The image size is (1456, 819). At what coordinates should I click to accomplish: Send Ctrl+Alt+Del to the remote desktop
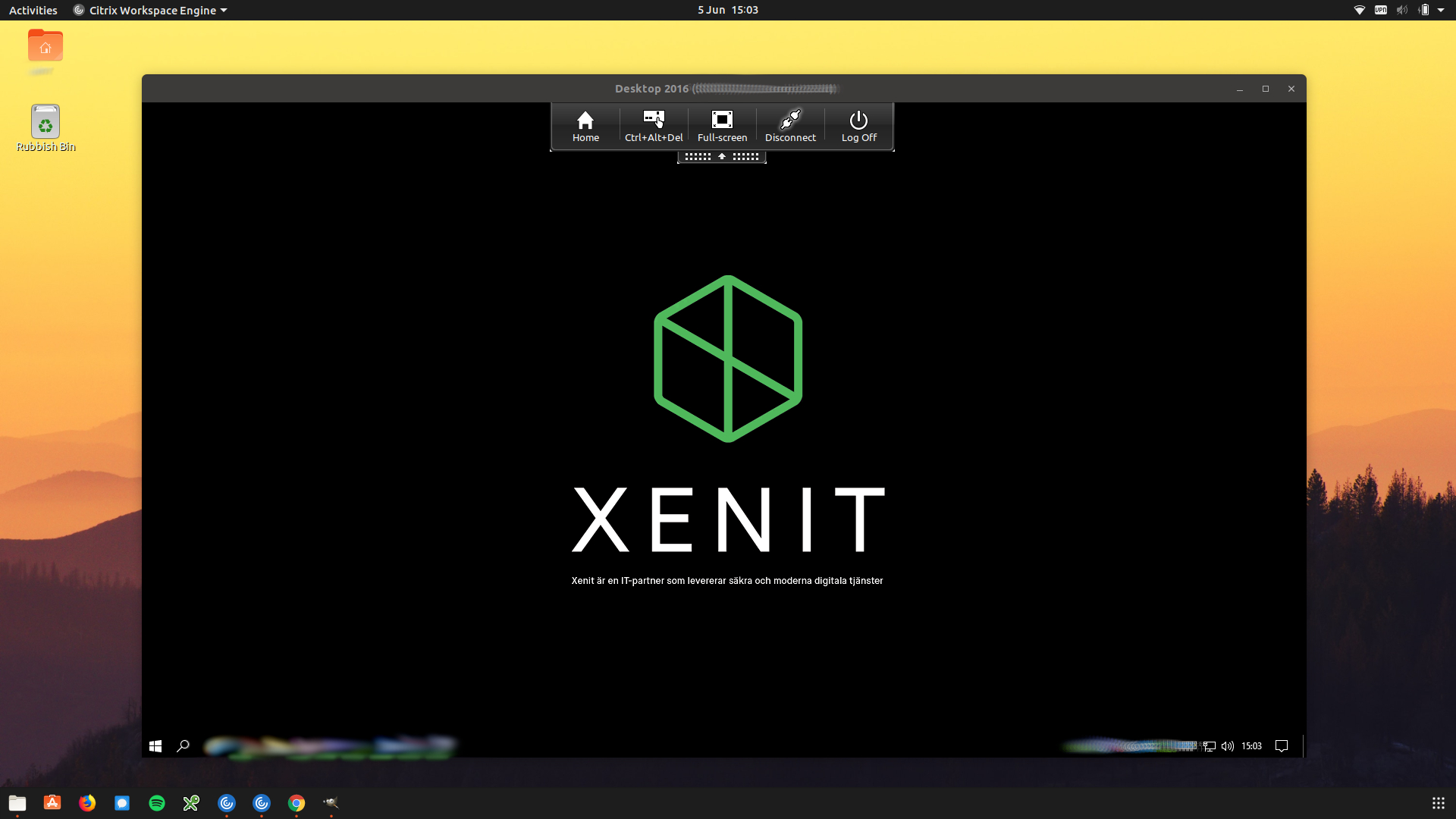pos(654,126)
